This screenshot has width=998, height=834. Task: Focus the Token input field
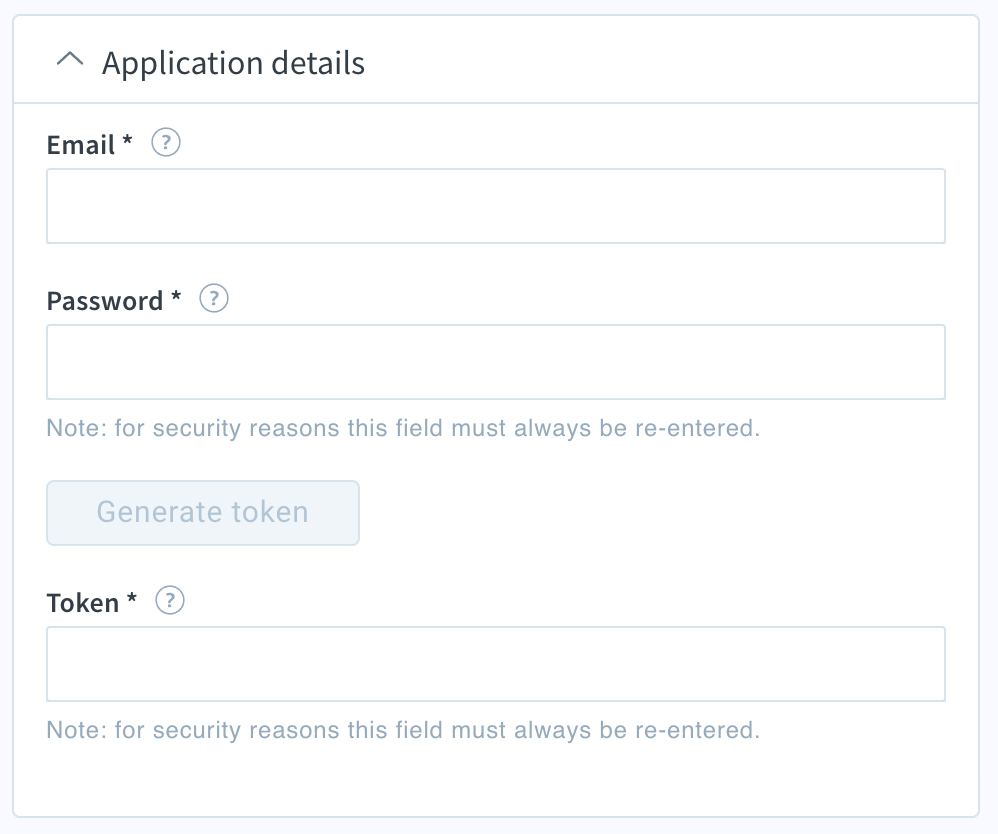coord(496,664)
